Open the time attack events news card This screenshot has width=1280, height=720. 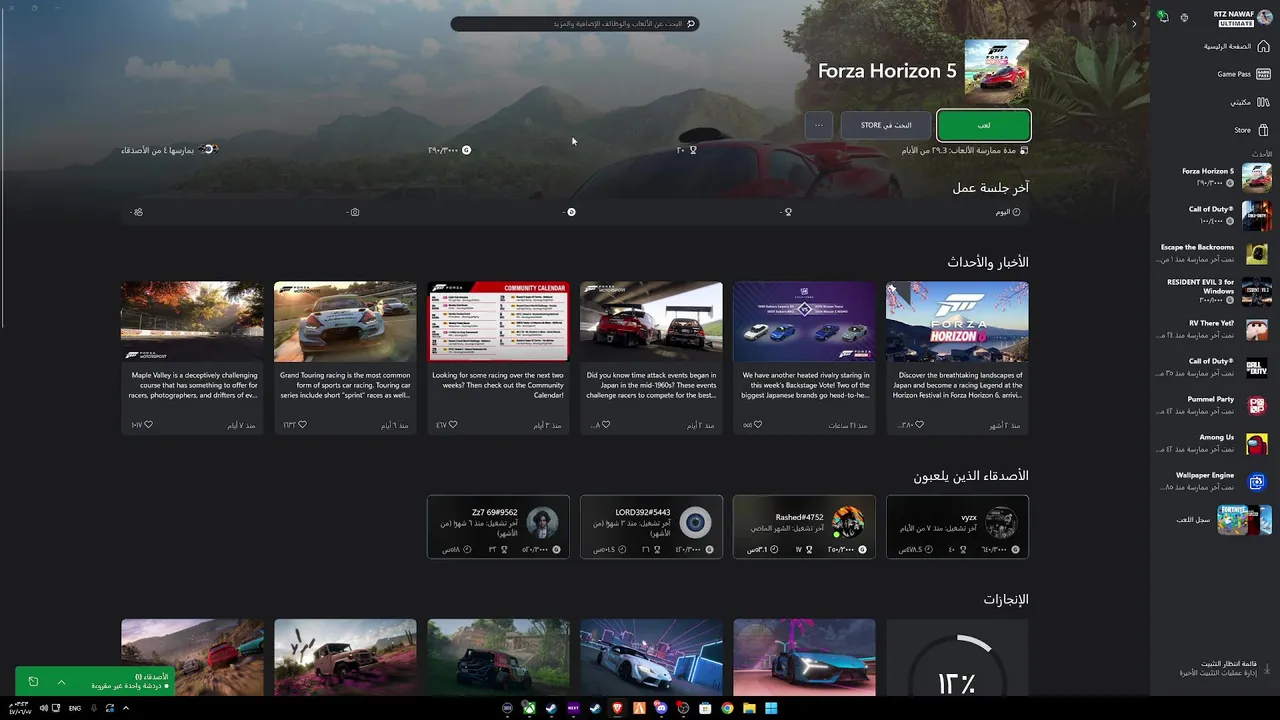[x=651, y=358]
